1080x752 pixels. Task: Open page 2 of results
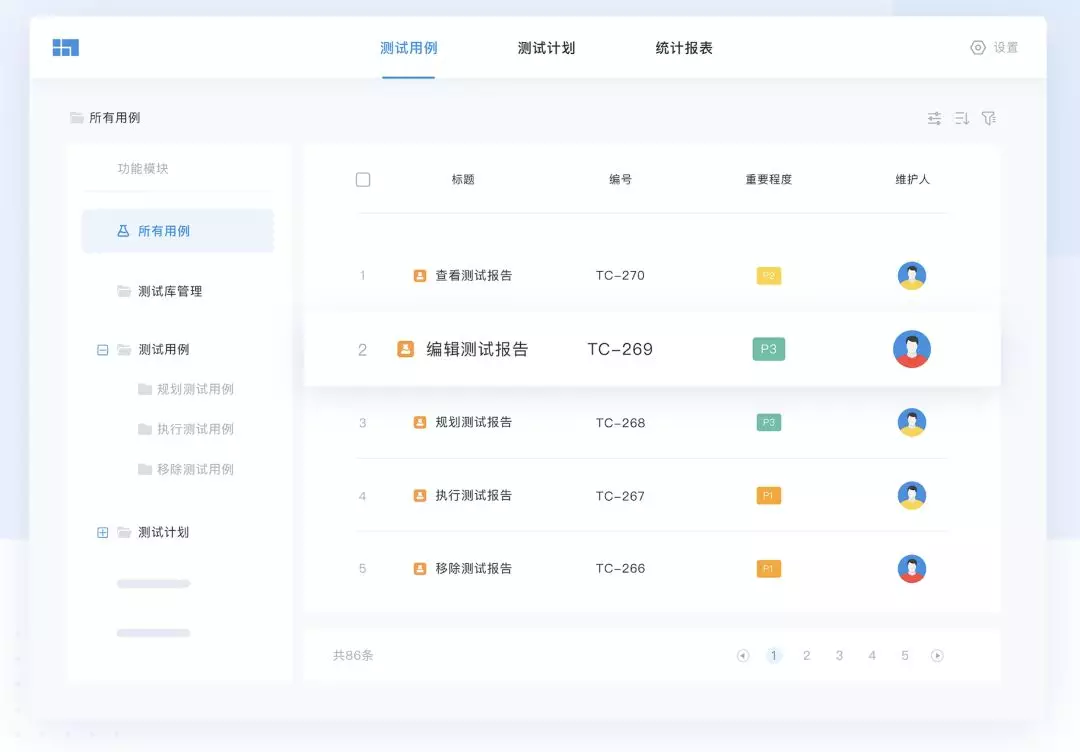click(807, 656)
